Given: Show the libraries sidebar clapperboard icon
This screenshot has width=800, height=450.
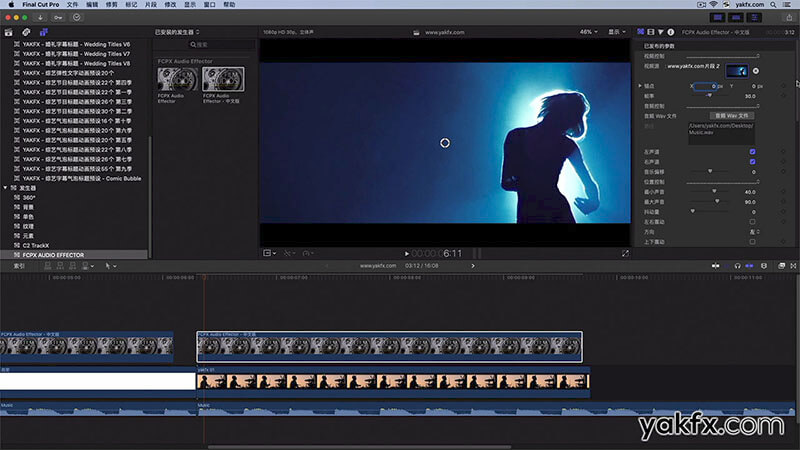Looking at the screenshot, I should point(9,32).
